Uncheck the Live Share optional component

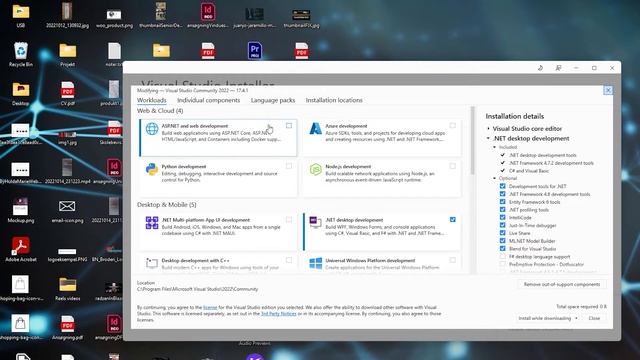[x=502, y=233]
